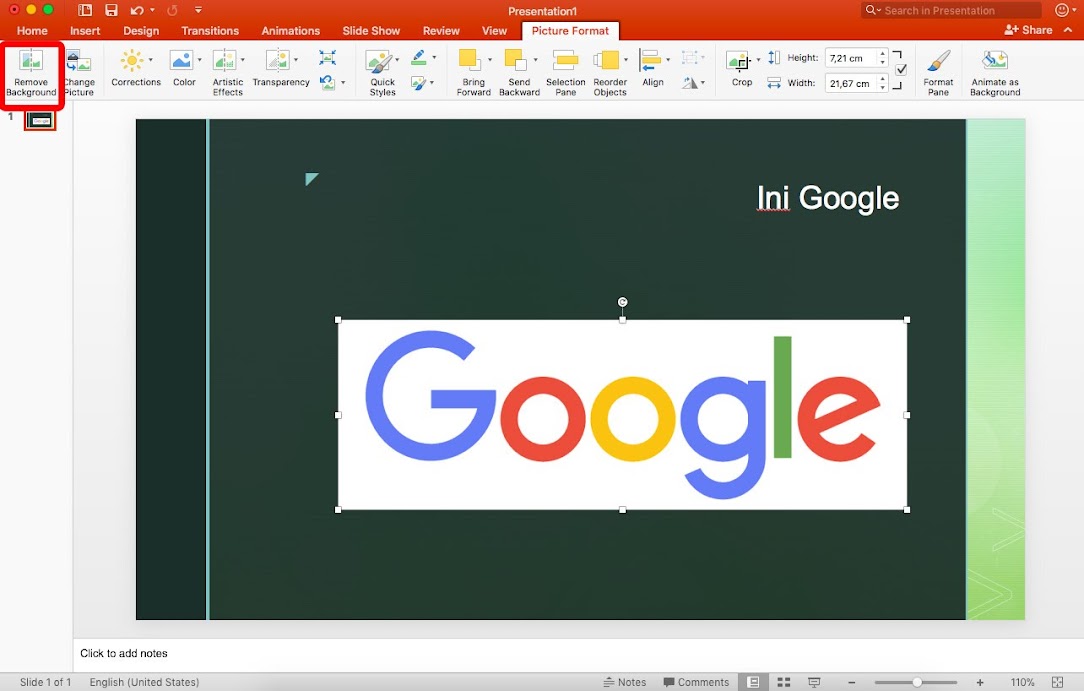Increase Height with stepper up arrow
Image resolution: width=1084 pixels, height=691 pixels.
pos(883,53)
